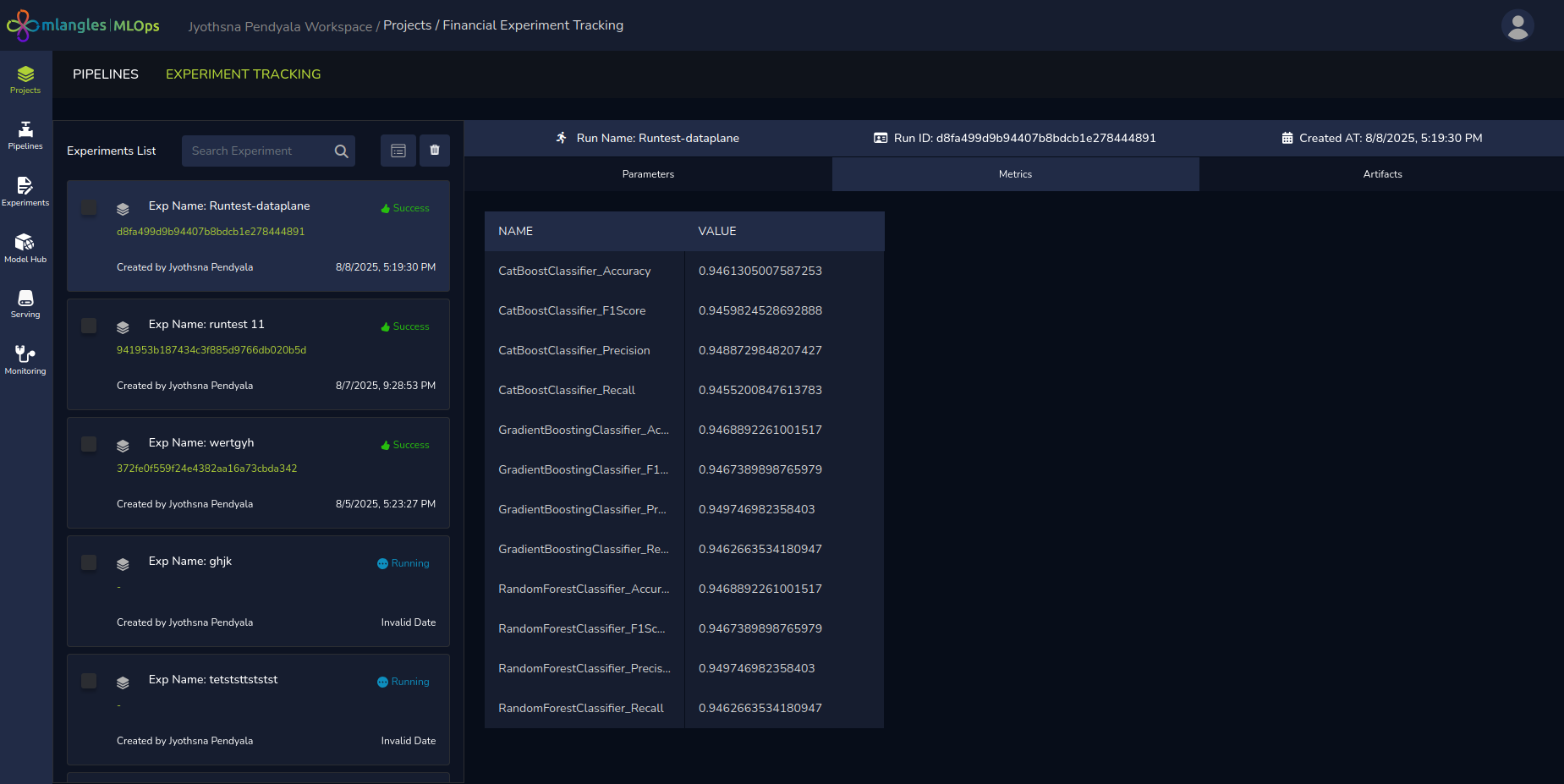The width and height of the screenshot is (1564, 784).
Task: Toggle the ghjk experiment checkbox
Action: coord(89,562)
